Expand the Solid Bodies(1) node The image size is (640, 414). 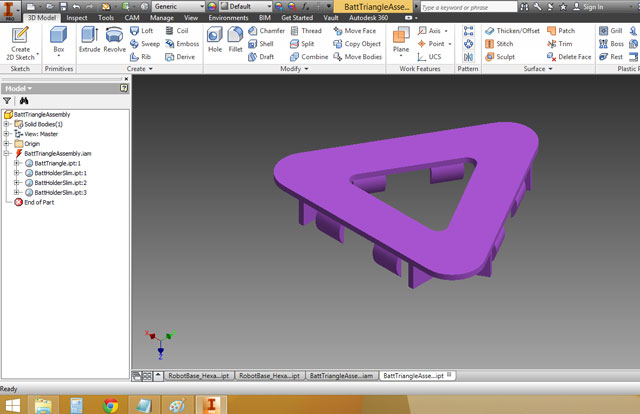[x=6, y=124]
